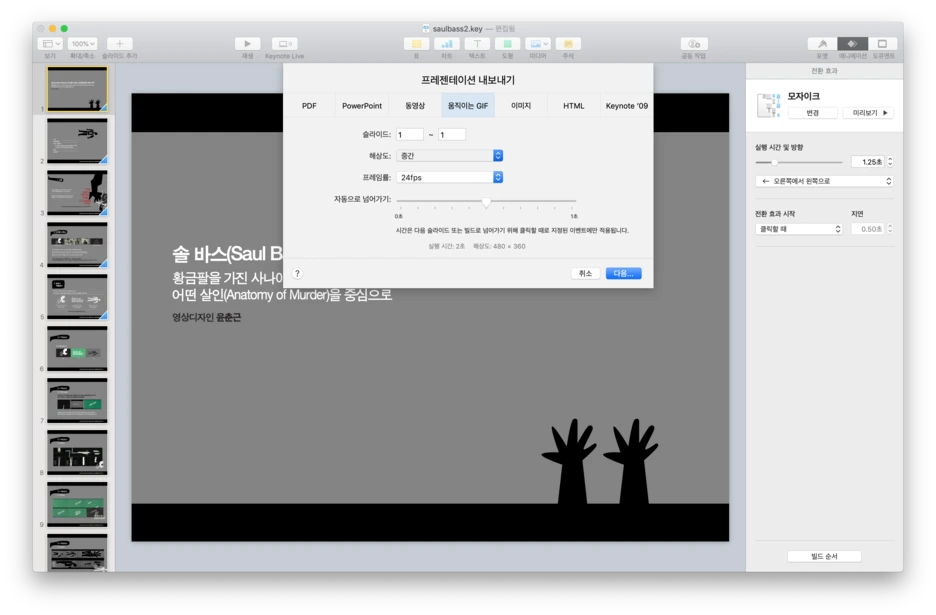This screenshot has width=936, height=615.
Task: Open the View (보기) menu button
Action: [50, 44]
